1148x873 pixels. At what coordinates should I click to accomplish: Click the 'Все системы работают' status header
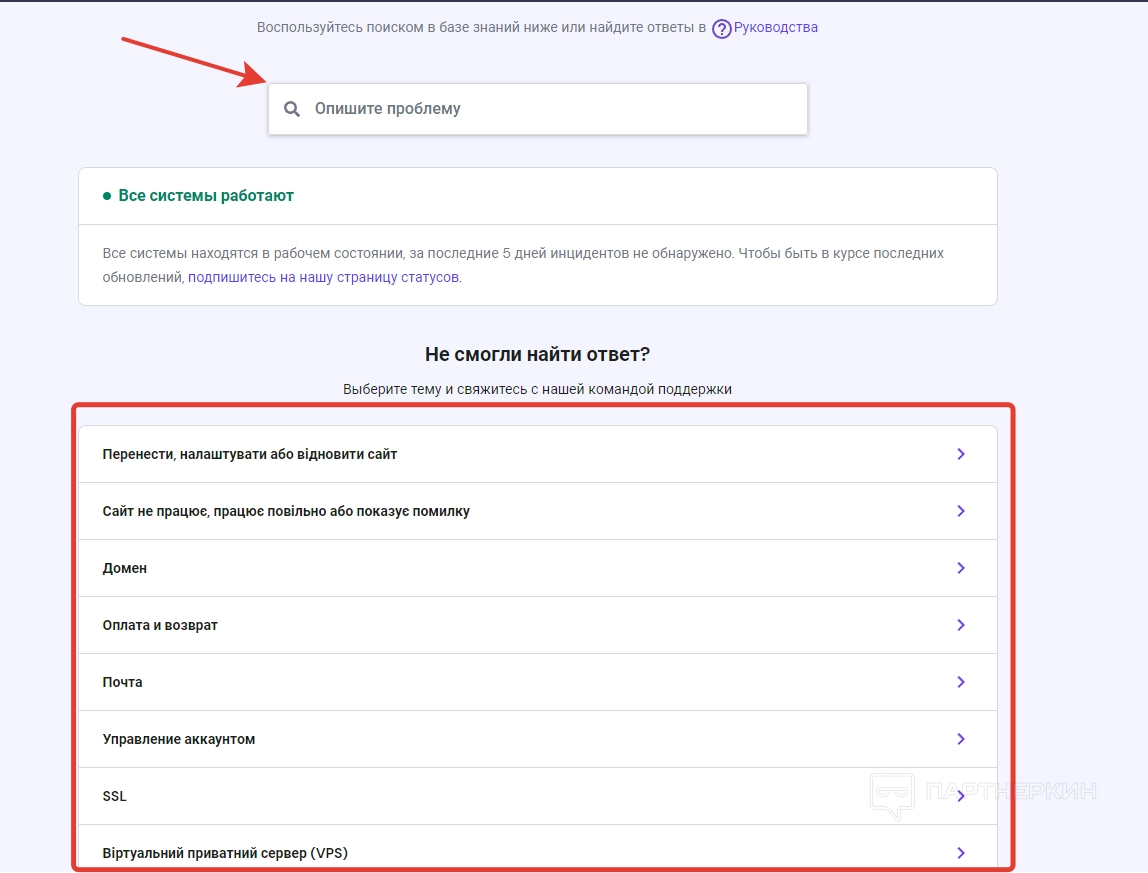pyautogui.click(x=206, y=196)
